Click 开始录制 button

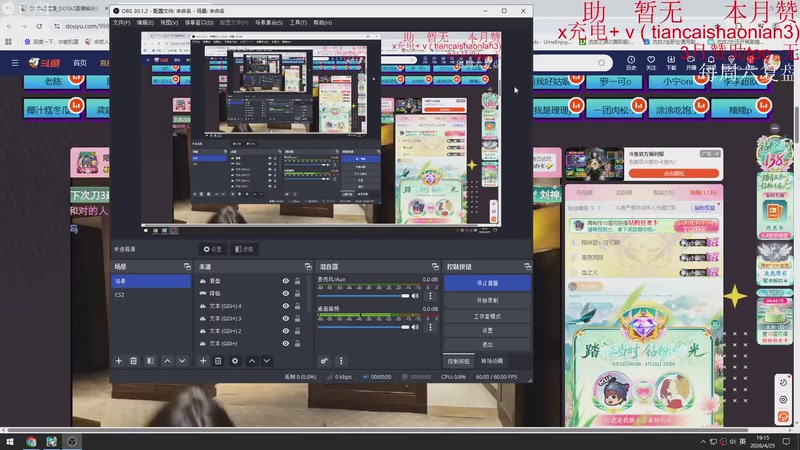pos(487,301)
